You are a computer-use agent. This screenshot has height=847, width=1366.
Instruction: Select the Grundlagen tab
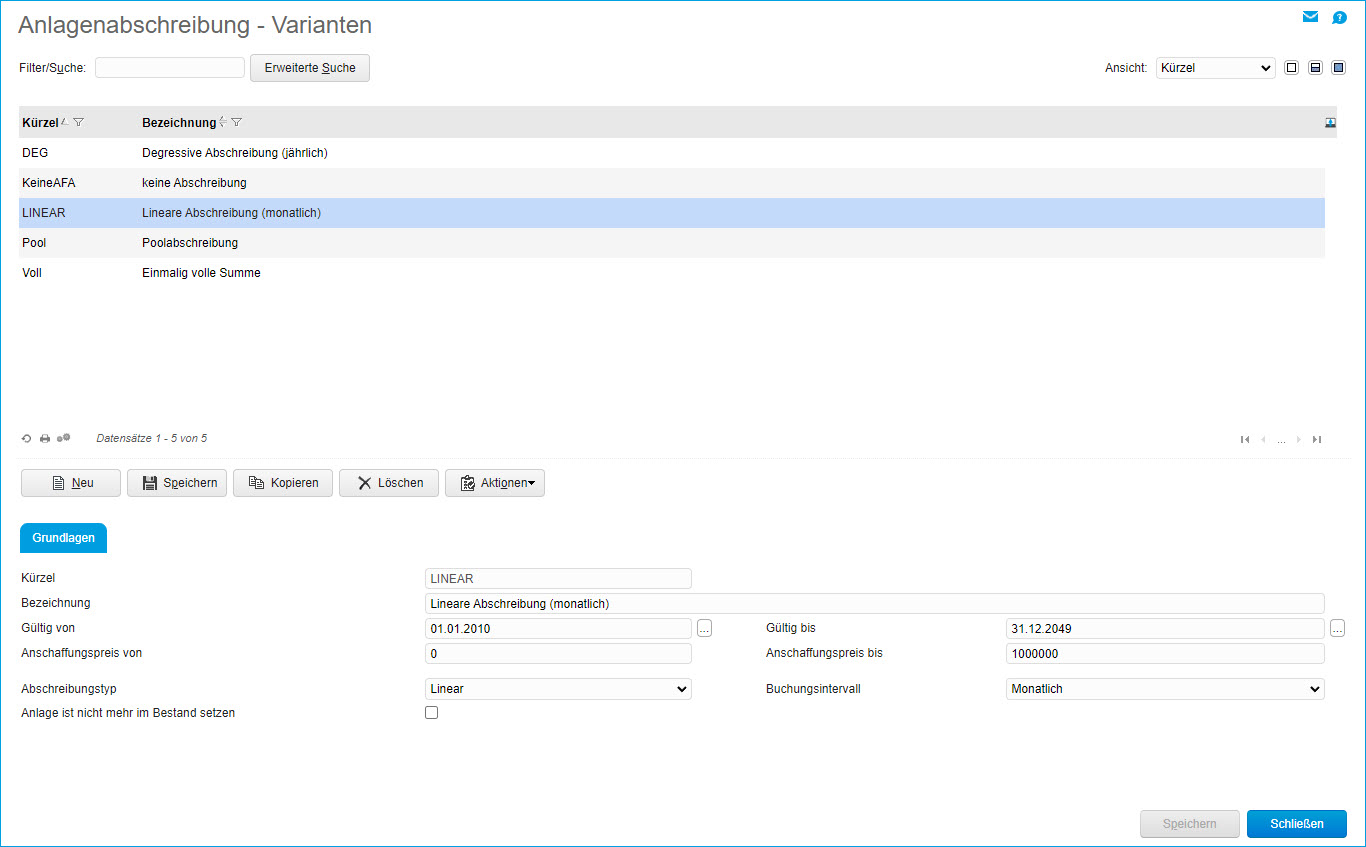click(63, 538)
